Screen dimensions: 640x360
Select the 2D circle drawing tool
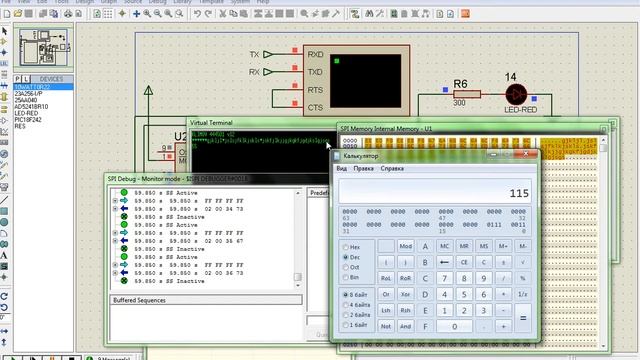(4, 222)
